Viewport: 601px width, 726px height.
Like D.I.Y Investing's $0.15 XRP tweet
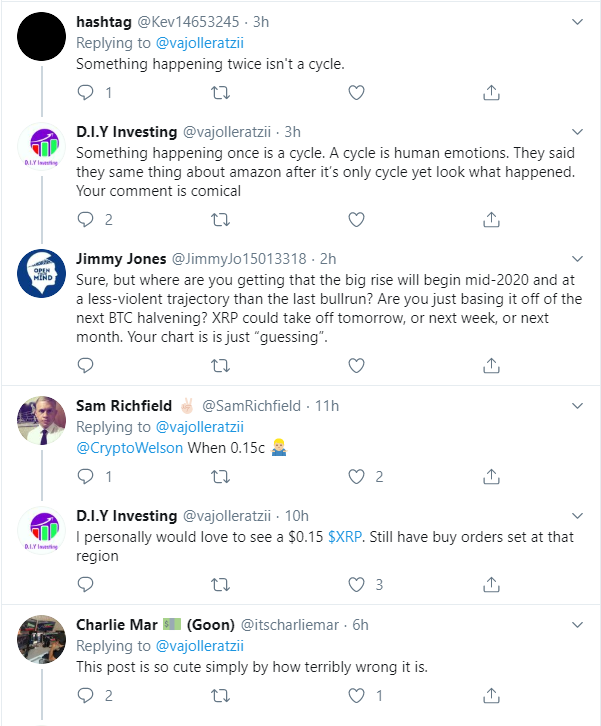coord(357,585)
